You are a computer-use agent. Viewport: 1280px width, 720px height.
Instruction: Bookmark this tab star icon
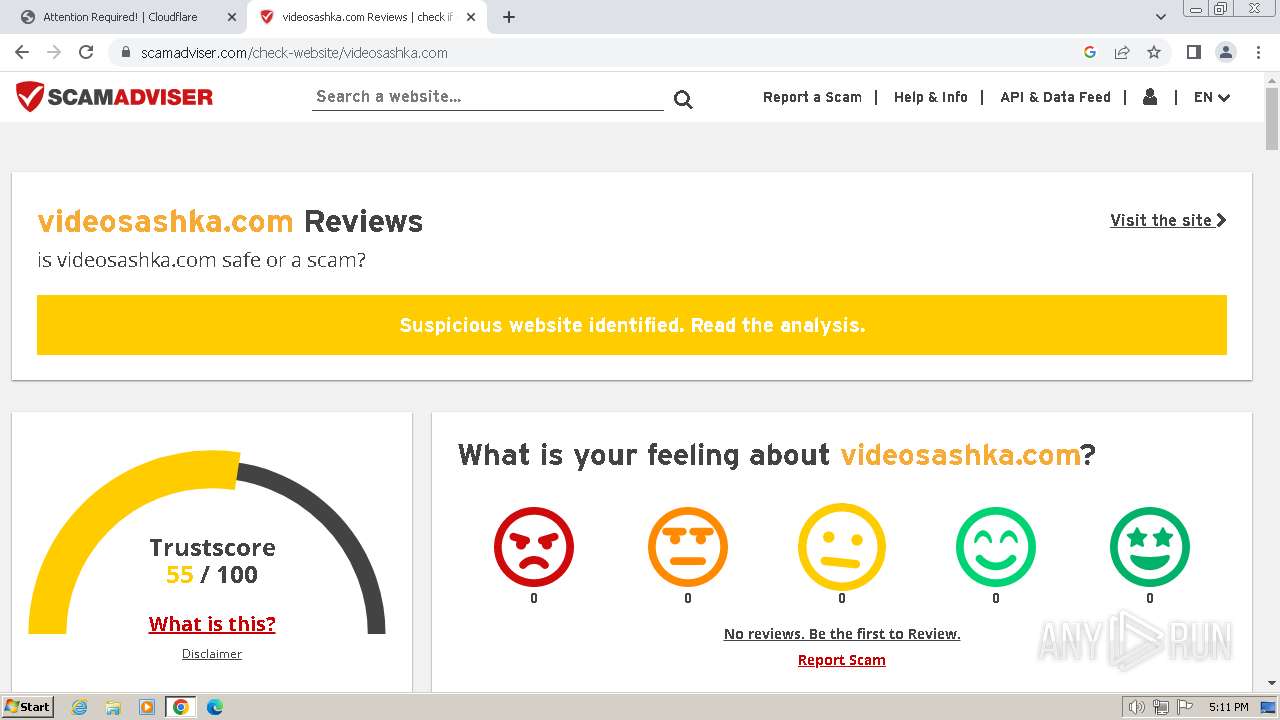1154,52
